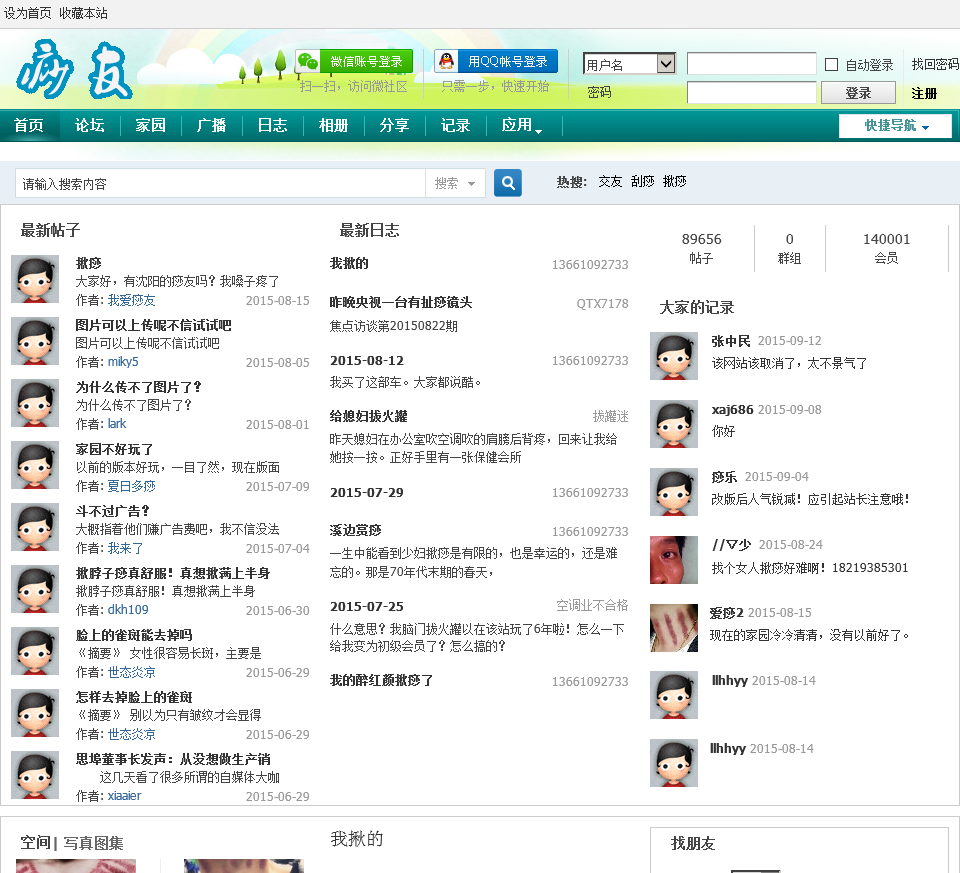Click the 注册 link
Viewport: 960px width, 873px height.
(x=924, y=93)
